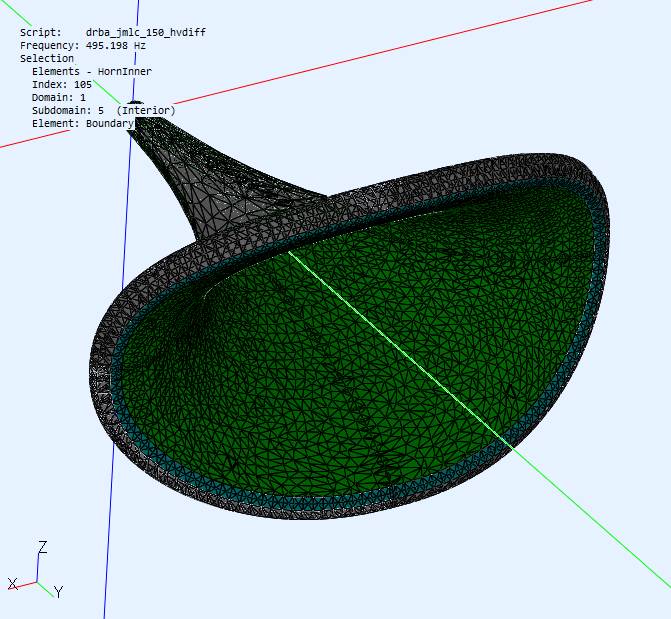Click the X axis label
The width and height of the screenshot is (671, 619).
click(x=13, y=584)
